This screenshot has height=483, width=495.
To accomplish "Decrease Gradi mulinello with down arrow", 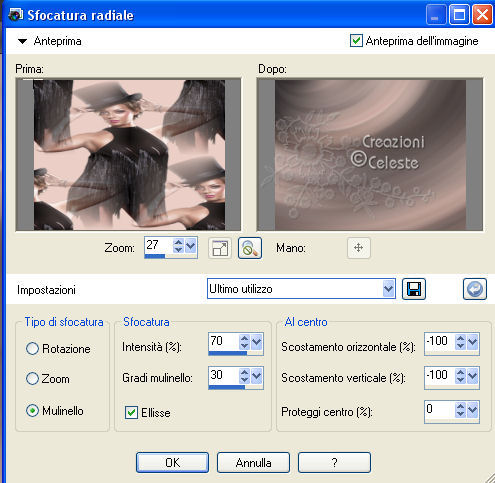I will click(x=244, y=379).
